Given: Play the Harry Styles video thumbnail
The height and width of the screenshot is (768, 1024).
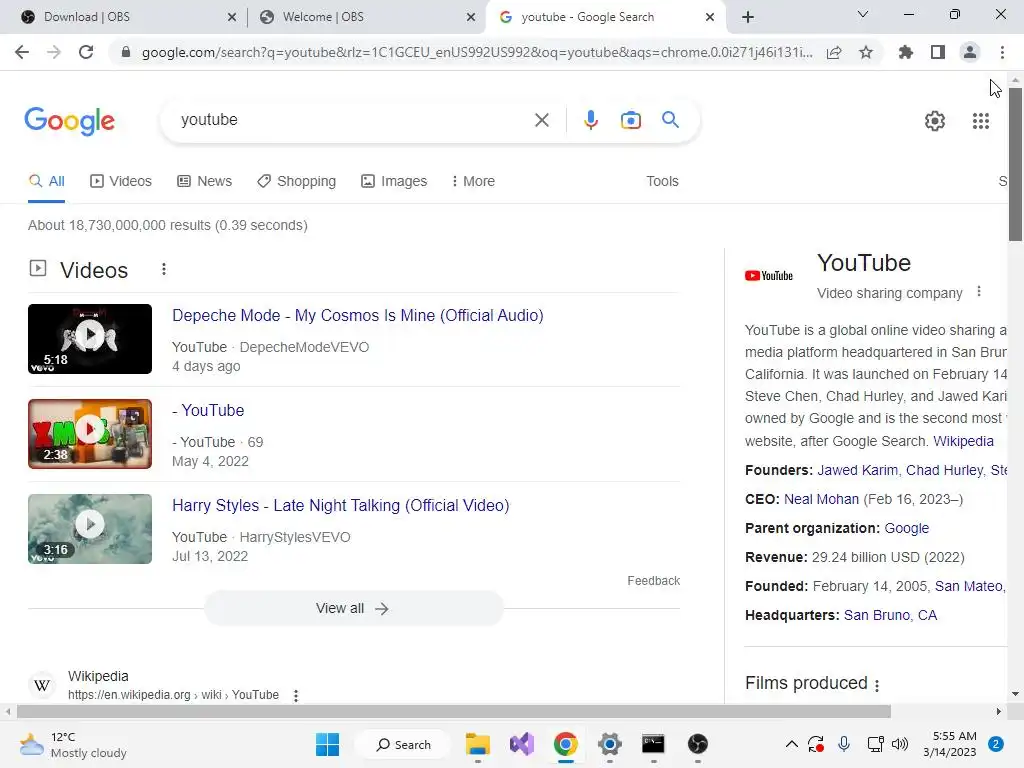Looking at the screenshot, I should click(90, 529).
